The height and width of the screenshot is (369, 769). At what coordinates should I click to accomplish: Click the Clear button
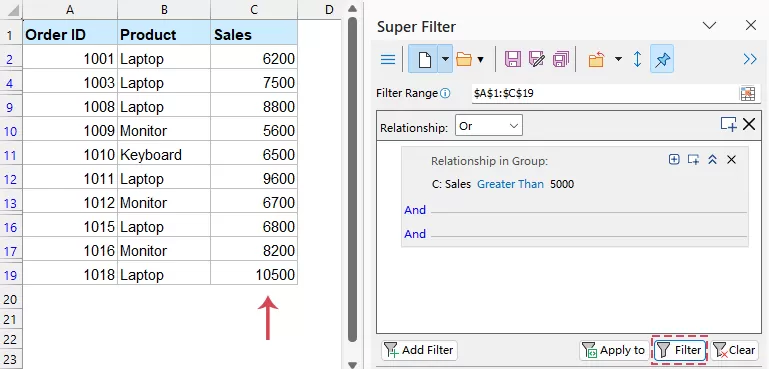734,350
